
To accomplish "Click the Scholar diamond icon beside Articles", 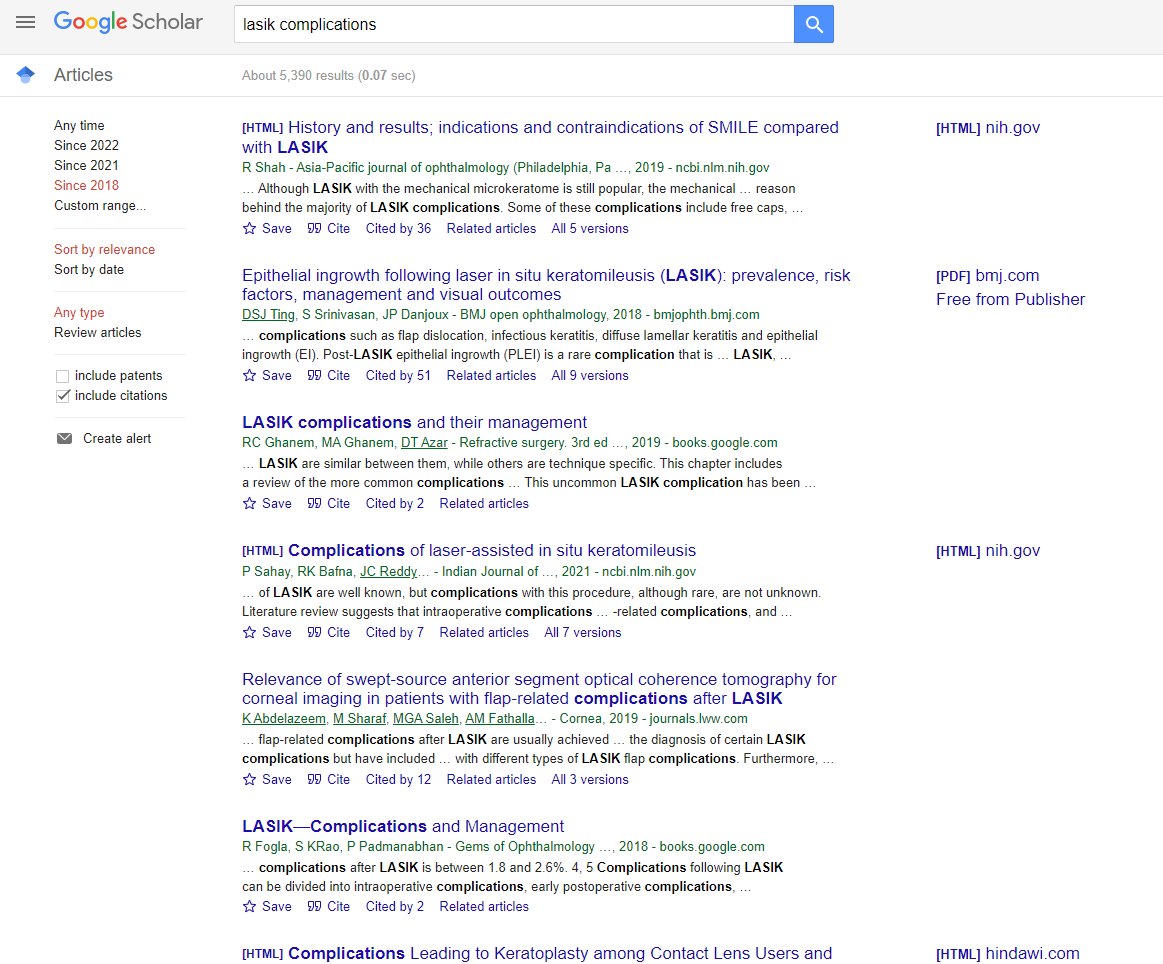I will tap(24, 74).
